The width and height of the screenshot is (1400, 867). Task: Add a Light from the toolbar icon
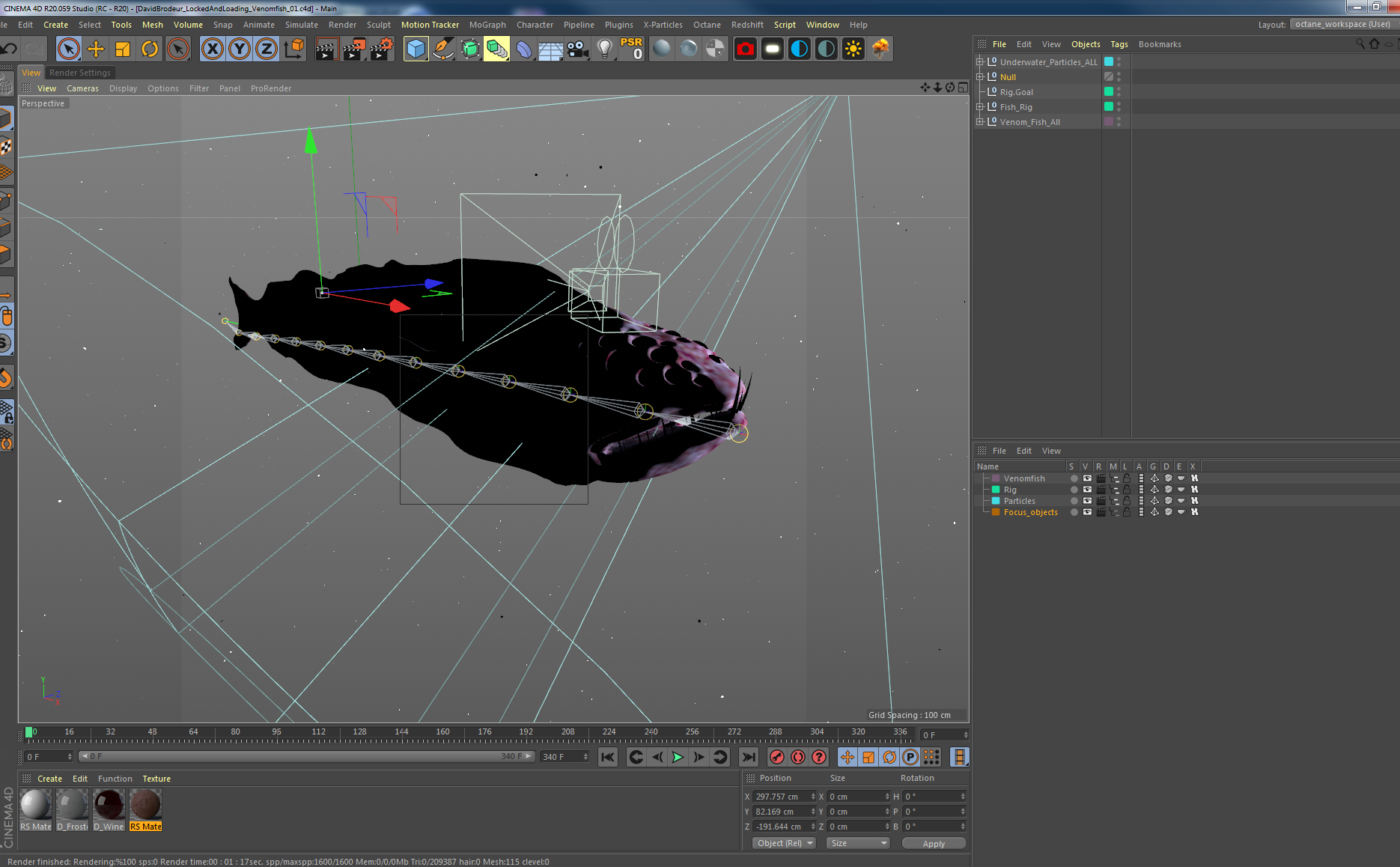point(604,49)
